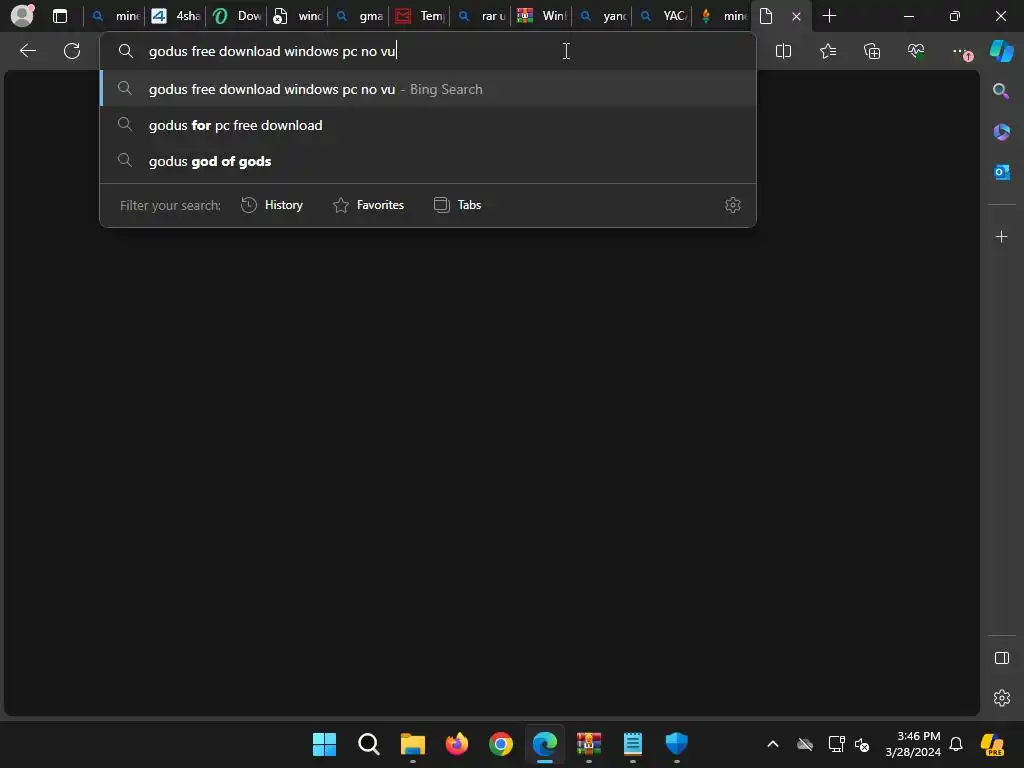Click the browser back arrow
Viewport: 1024px width, 768px height.
click(x=28, y=51)
